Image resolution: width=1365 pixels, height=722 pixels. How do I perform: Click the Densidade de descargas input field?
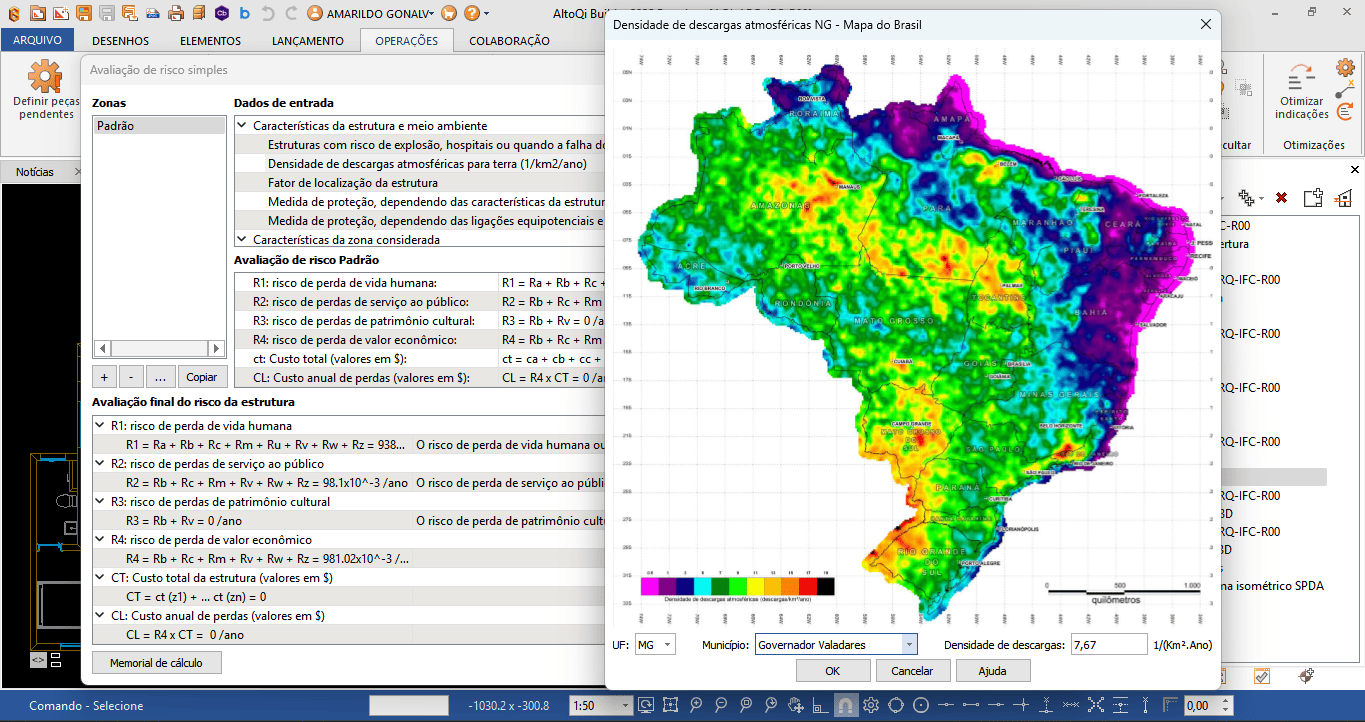pos(1107,645)
